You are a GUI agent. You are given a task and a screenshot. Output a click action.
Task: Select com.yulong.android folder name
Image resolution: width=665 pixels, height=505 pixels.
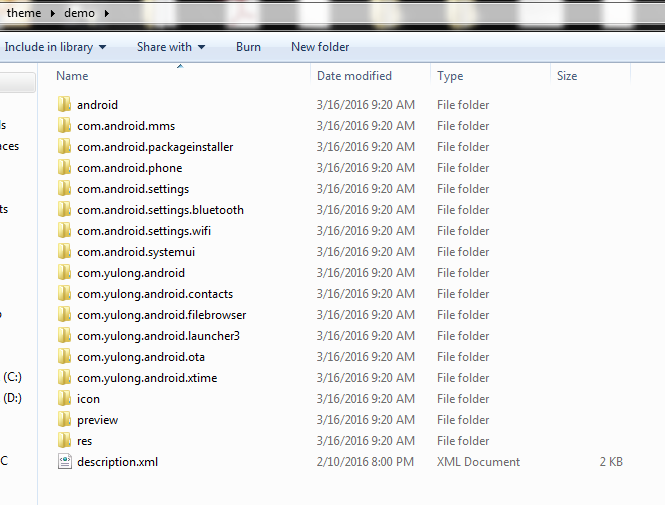tap(131, 273)
